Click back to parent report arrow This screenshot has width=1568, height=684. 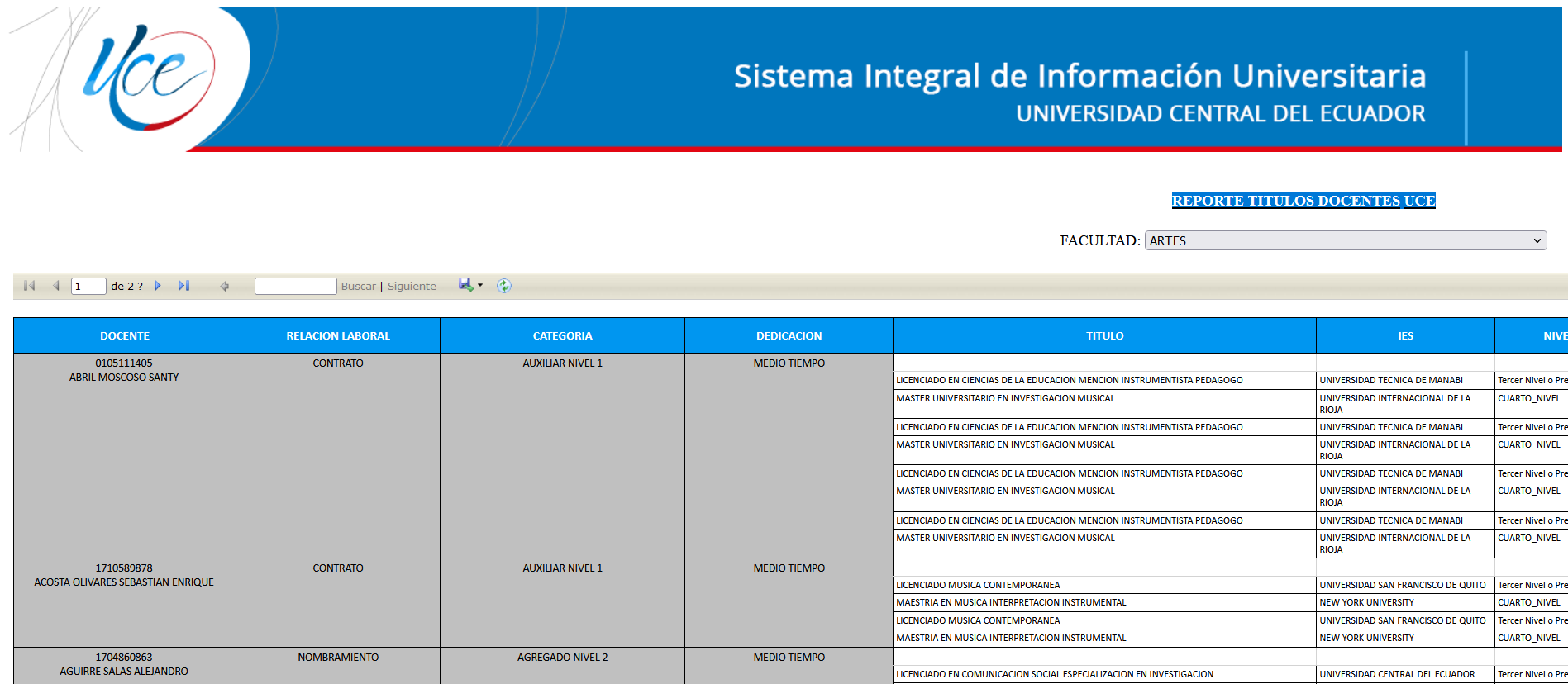(224, 287)
